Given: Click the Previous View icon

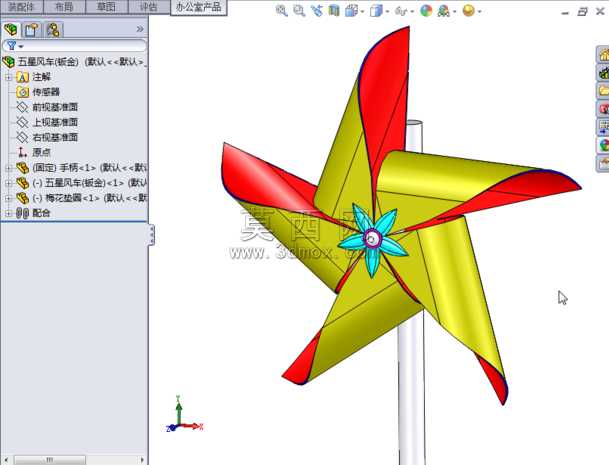Looking at the screenshot, I should pyautogui.click(x=317, y=11).
